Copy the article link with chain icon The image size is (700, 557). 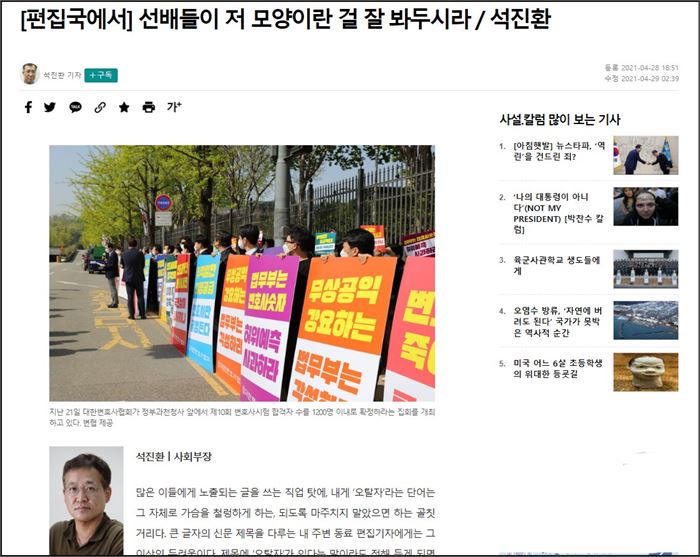(x=100, y=107)
